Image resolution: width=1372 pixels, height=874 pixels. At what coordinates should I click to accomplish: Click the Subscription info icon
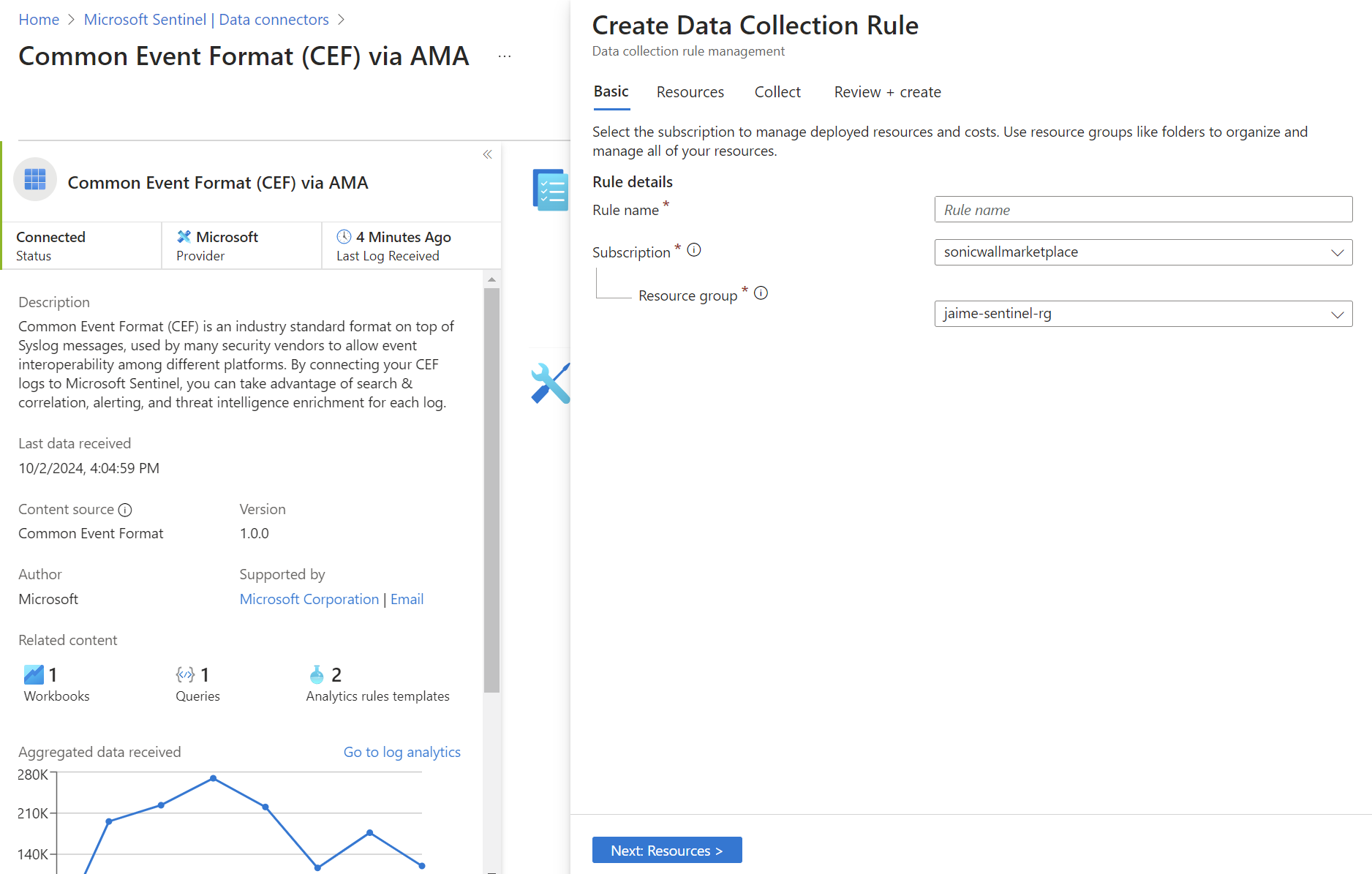tap(694, 250)
